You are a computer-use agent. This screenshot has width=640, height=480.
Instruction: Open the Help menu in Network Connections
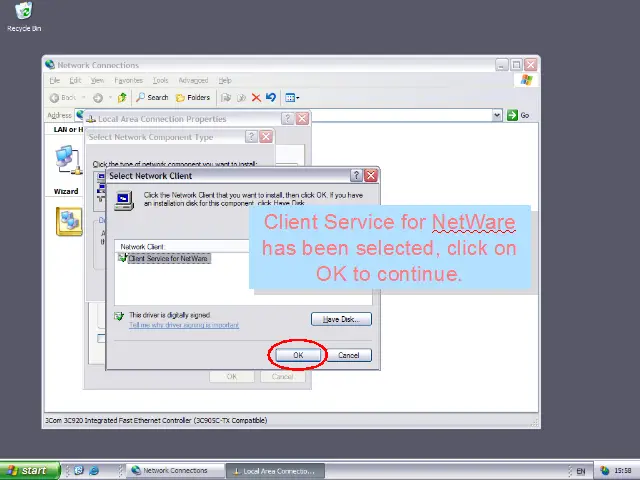tap(225, 80)
